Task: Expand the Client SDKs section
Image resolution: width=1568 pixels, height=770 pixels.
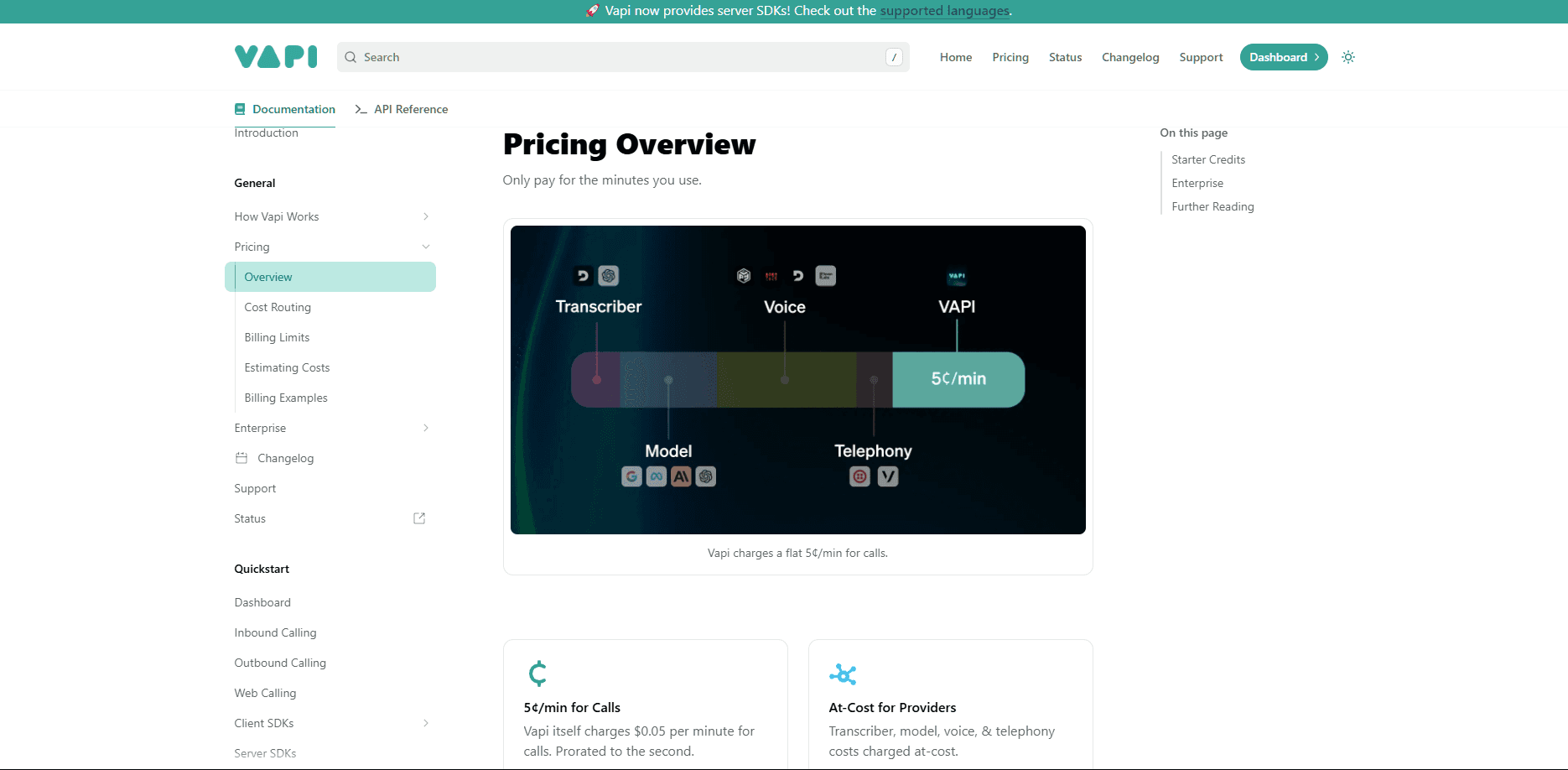Action: coord(426,723)
